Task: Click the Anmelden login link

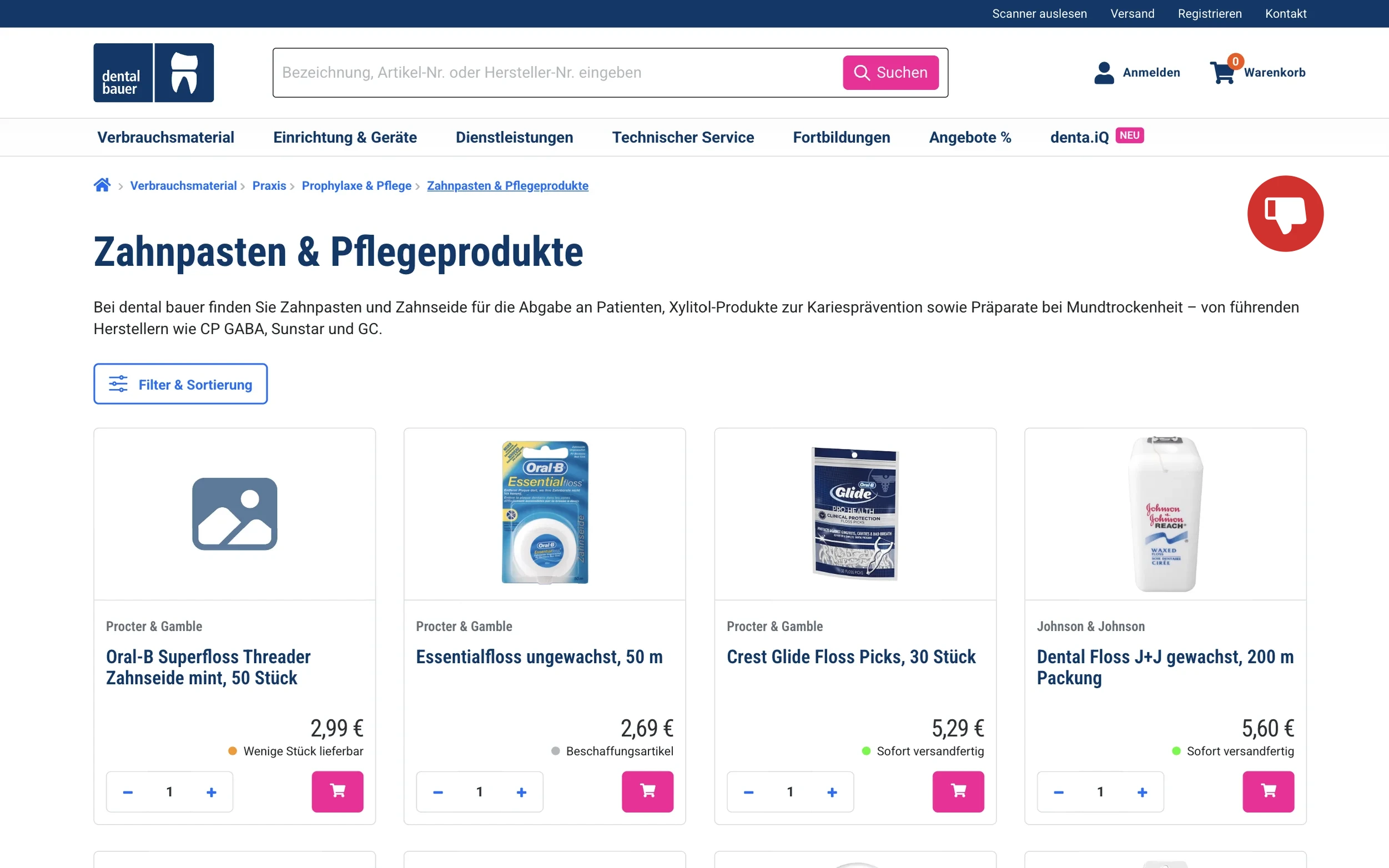Action: click(x=1151, y=72)
